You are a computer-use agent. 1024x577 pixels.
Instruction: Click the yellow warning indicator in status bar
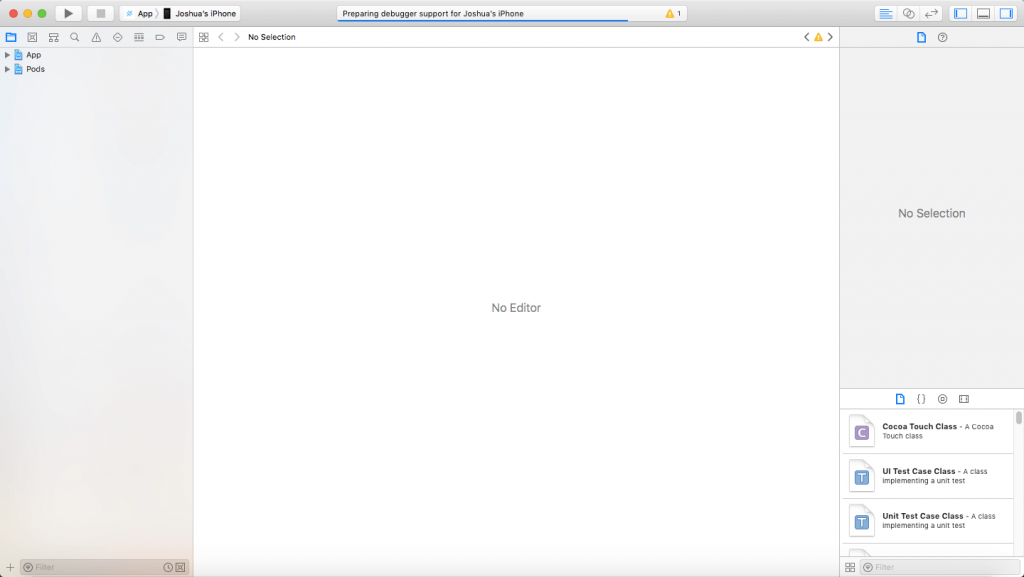[x=673, y=13]
